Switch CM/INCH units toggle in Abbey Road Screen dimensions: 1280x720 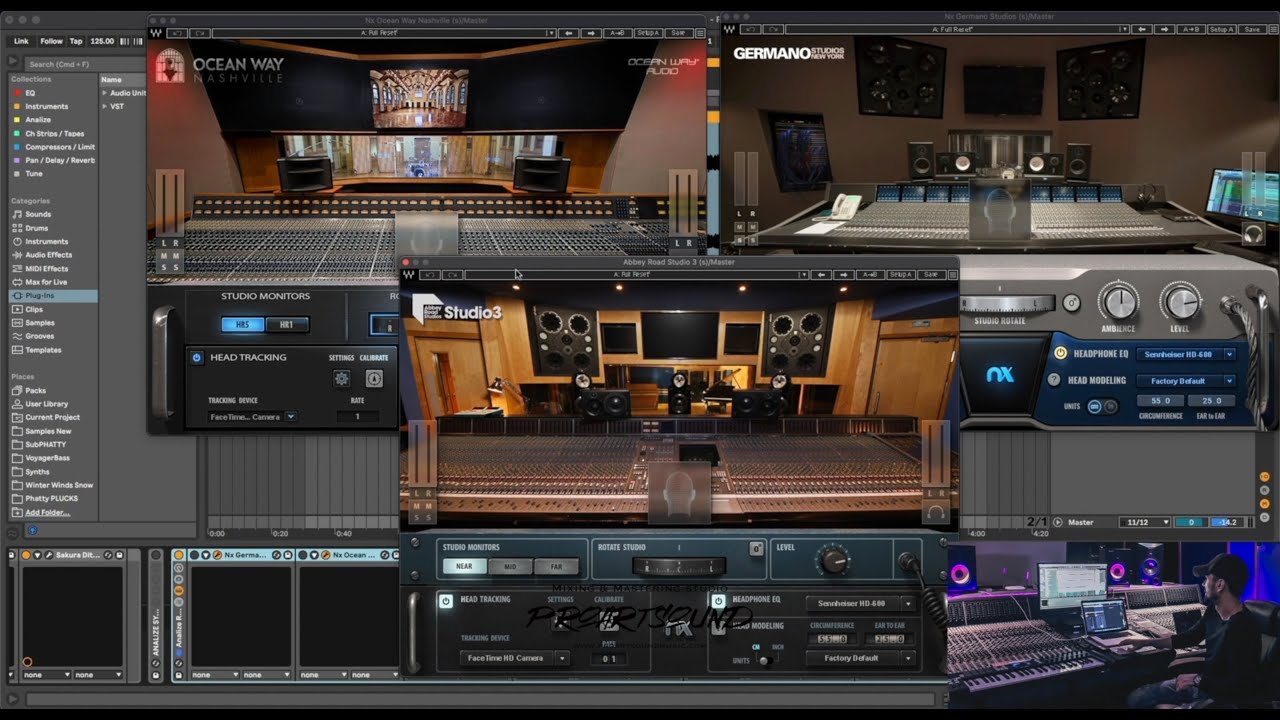(765, 660)
